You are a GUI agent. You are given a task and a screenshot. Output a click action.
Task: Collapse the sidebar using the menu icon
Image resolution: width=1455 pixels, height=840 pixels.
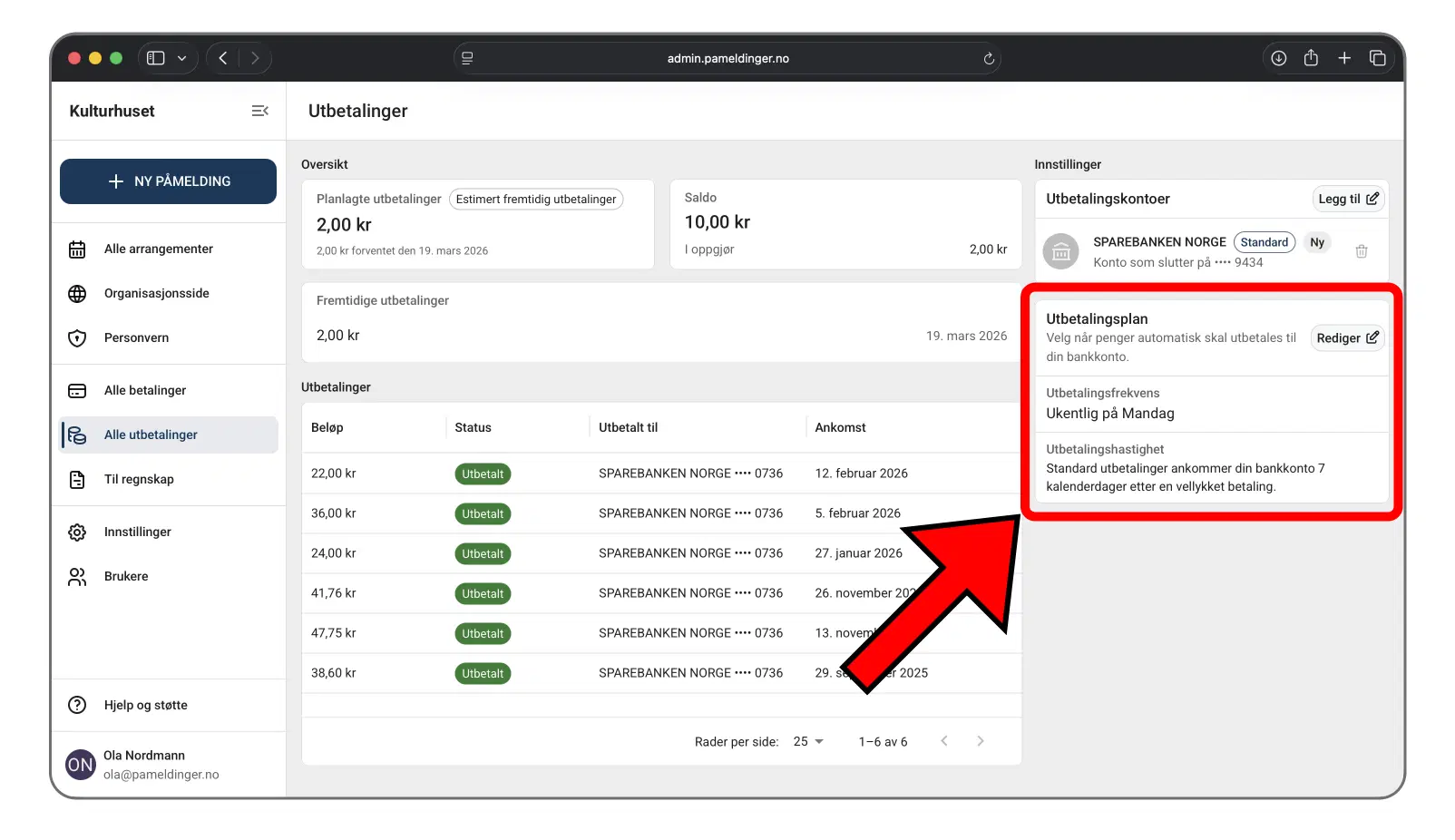coord(259,111)
